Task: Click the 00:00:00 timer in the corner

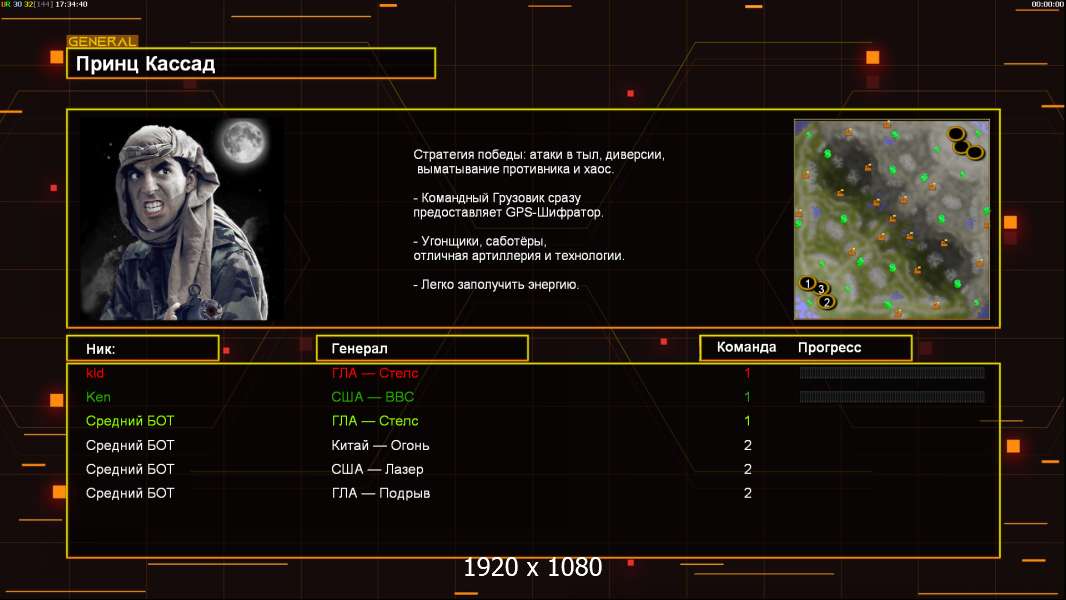Action: point(1047,4)
